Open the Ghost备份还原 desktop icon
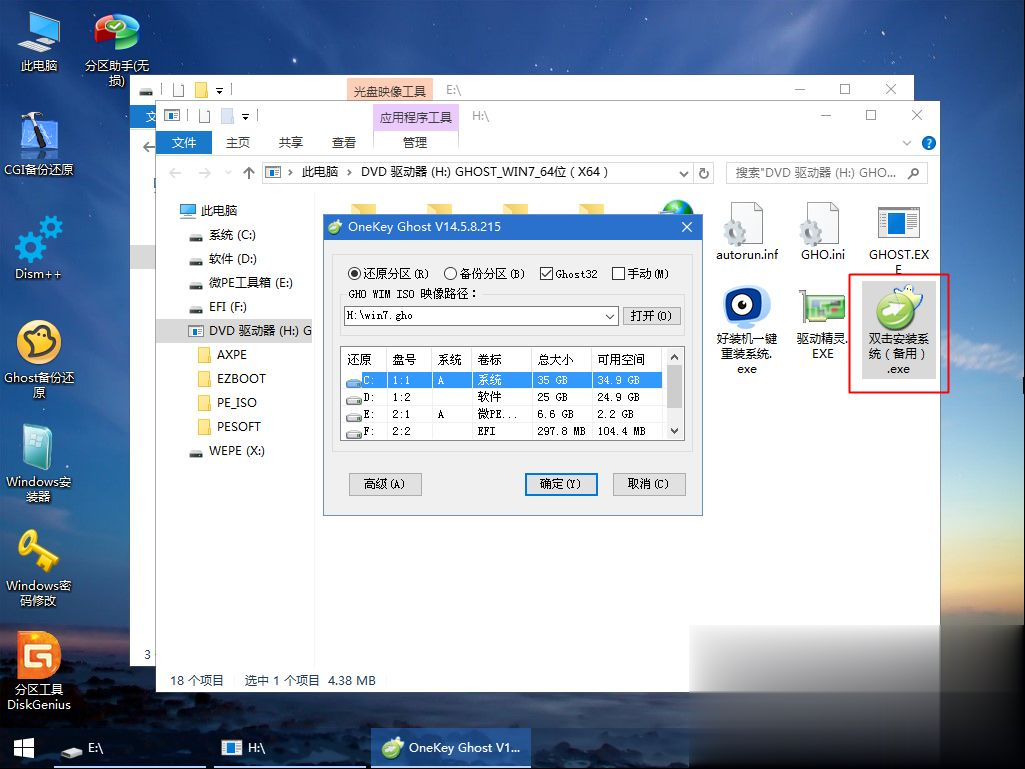Screen dimensions: 1025x769 click(39, 360)
